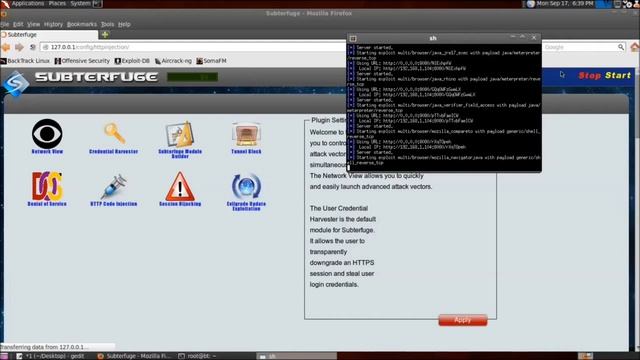This screenshot has width=640, height=360.
Task: Open the Places system menu
Action: pos(57,4)
